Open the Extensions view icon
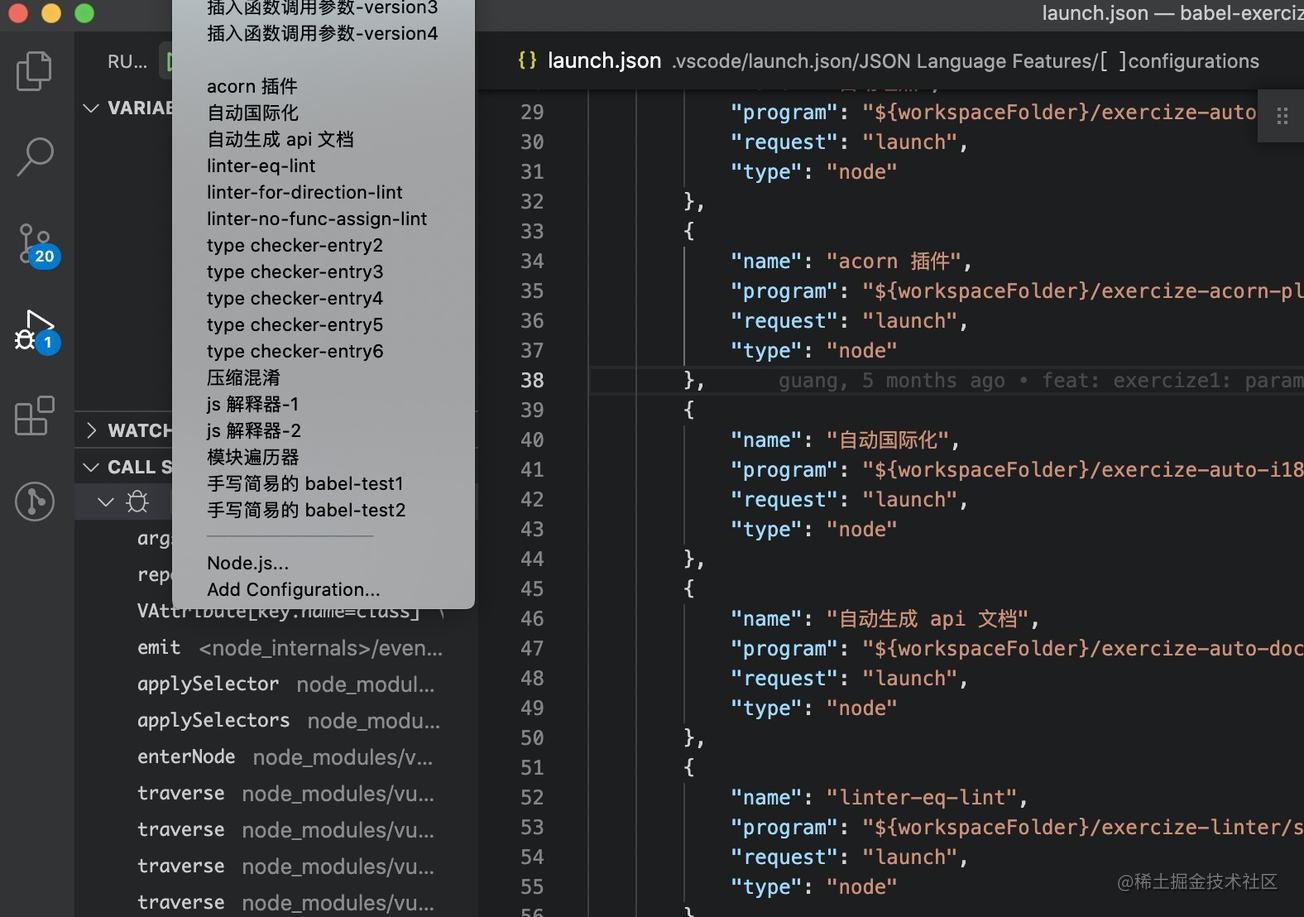Image resolution: width=1304 pixels, height=917 pixels. (35, 416)
